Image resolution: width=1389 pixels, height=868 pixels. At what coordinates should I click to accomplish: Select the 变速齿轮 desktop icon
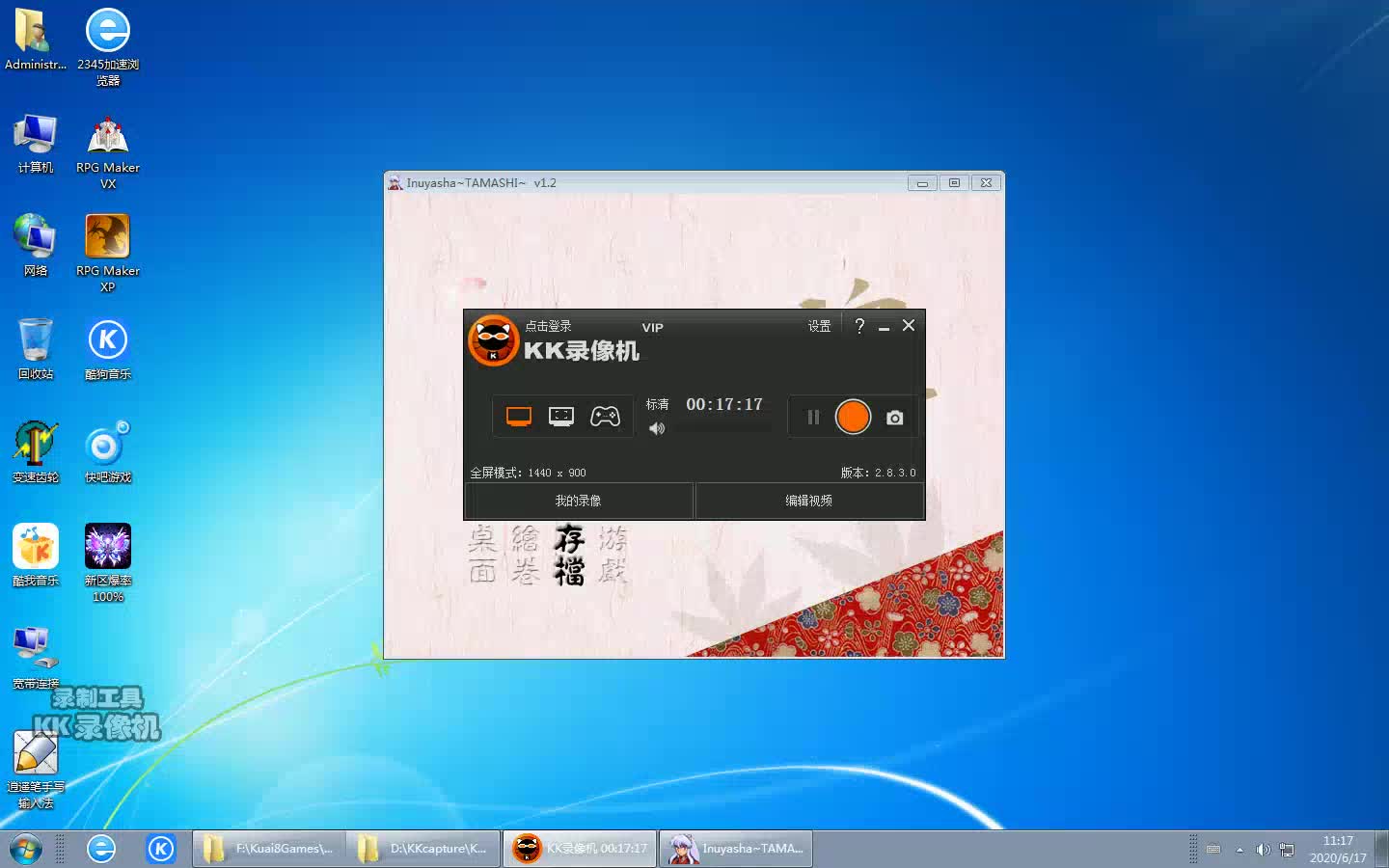pos(36,452)
